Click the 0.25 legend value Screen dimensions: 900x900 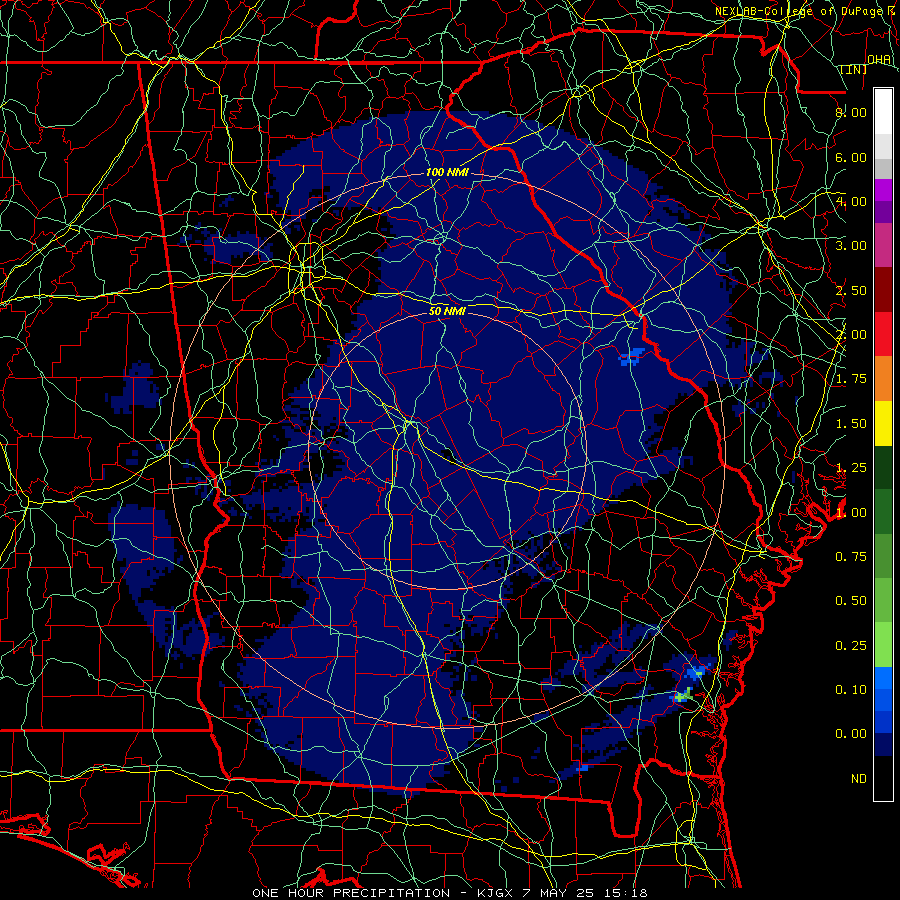tap(851, 646)
